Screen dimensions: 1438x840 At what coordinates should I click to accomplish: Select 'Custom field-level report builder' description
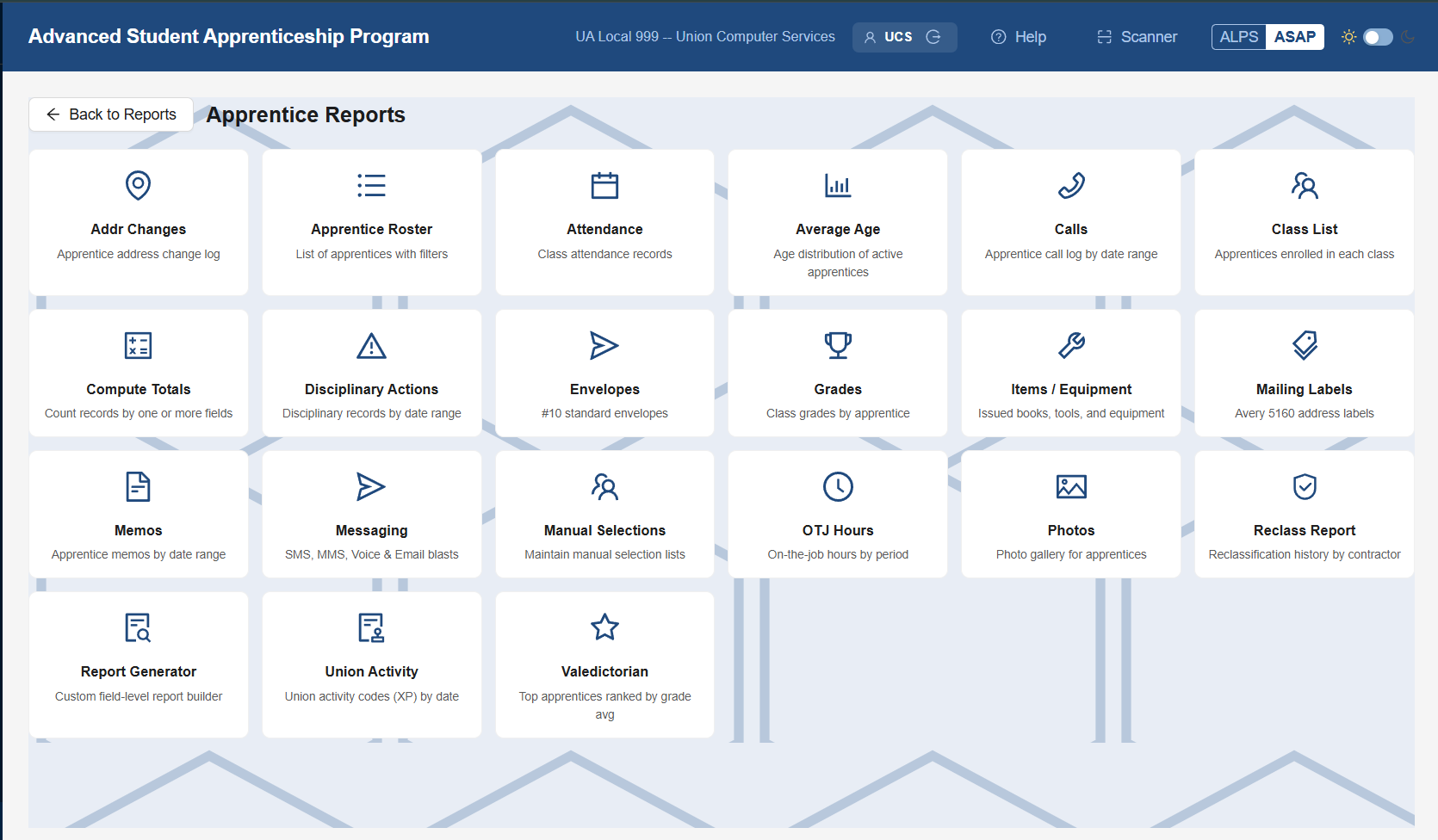pos(139,696)
